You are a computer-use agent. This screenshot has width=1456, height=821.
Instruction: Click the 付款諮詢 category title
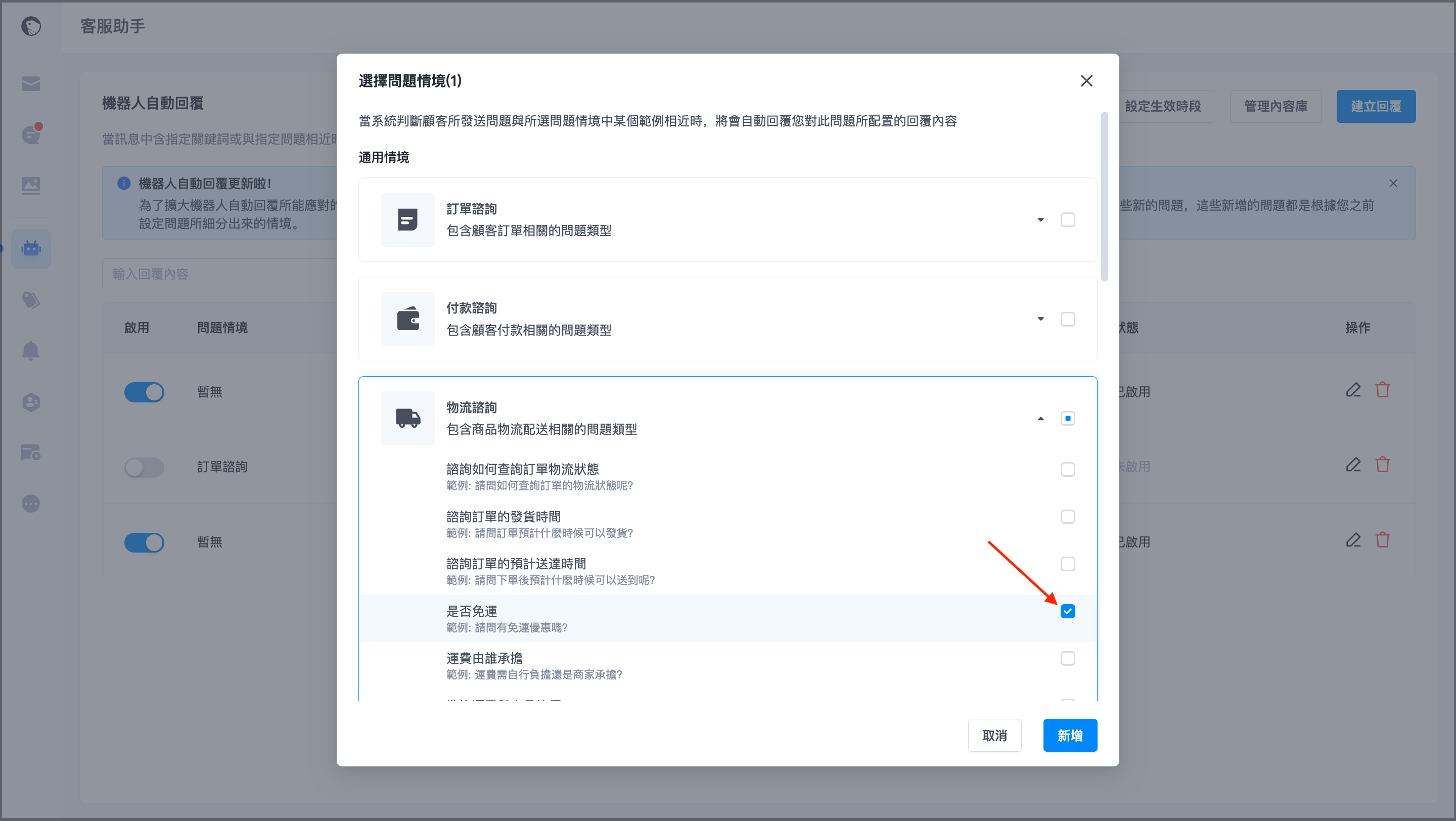click(471, 308)
